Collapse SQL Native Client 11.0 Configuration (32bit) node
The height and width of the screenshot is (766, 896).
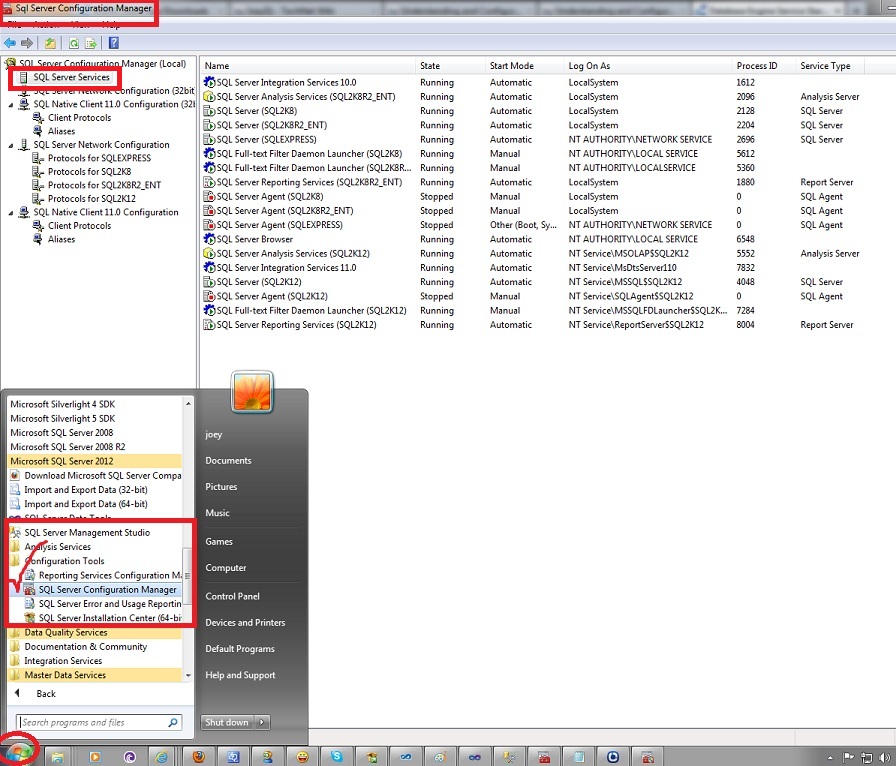coord(11,105)
